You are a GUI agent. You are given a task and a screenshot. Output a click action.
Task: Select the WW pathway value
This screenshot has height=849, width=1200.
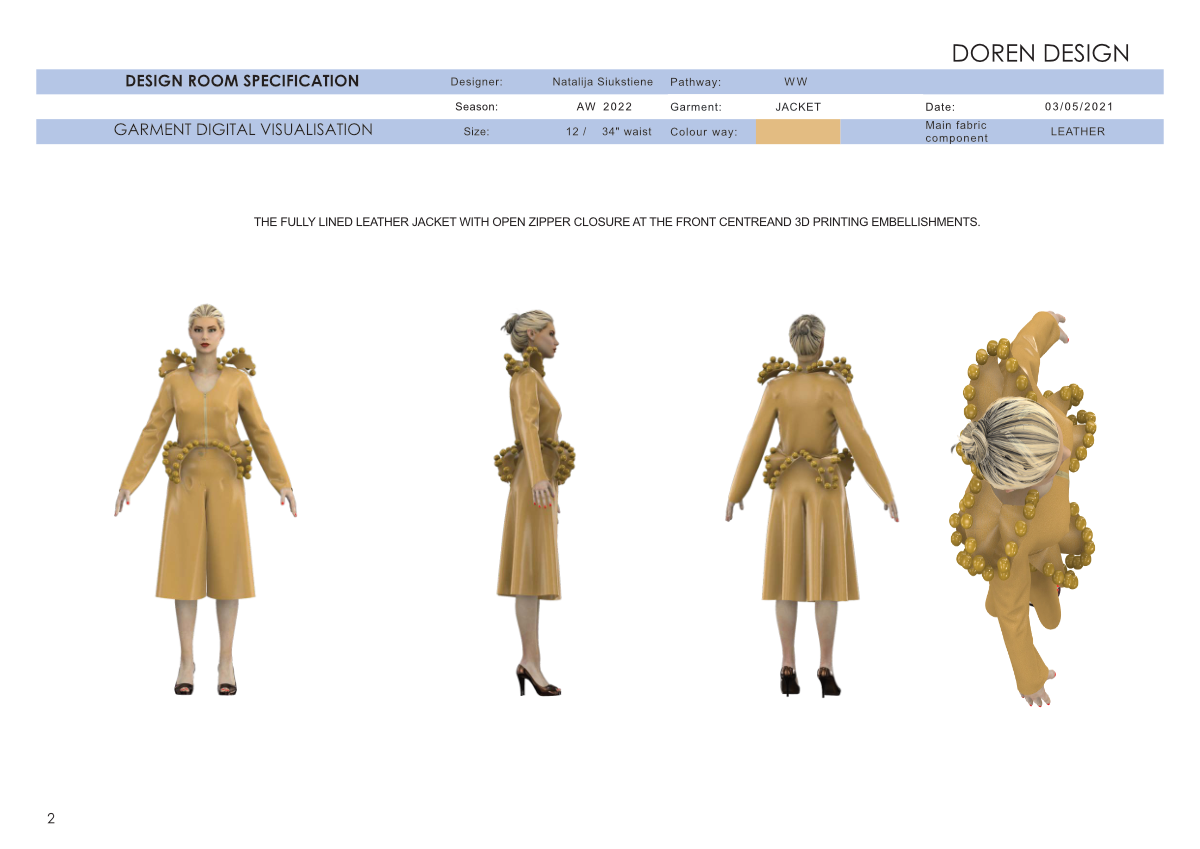[796, 82]
